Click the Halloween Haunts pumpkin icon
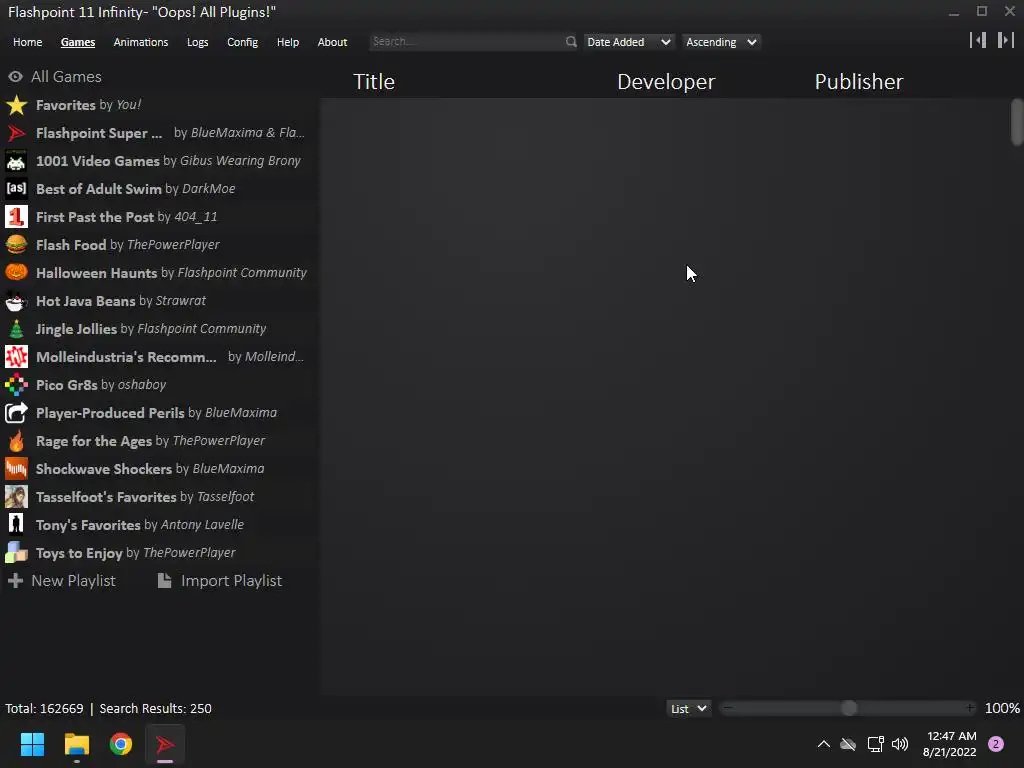This screenshot has width=1024, height=768. click(16, 273)
